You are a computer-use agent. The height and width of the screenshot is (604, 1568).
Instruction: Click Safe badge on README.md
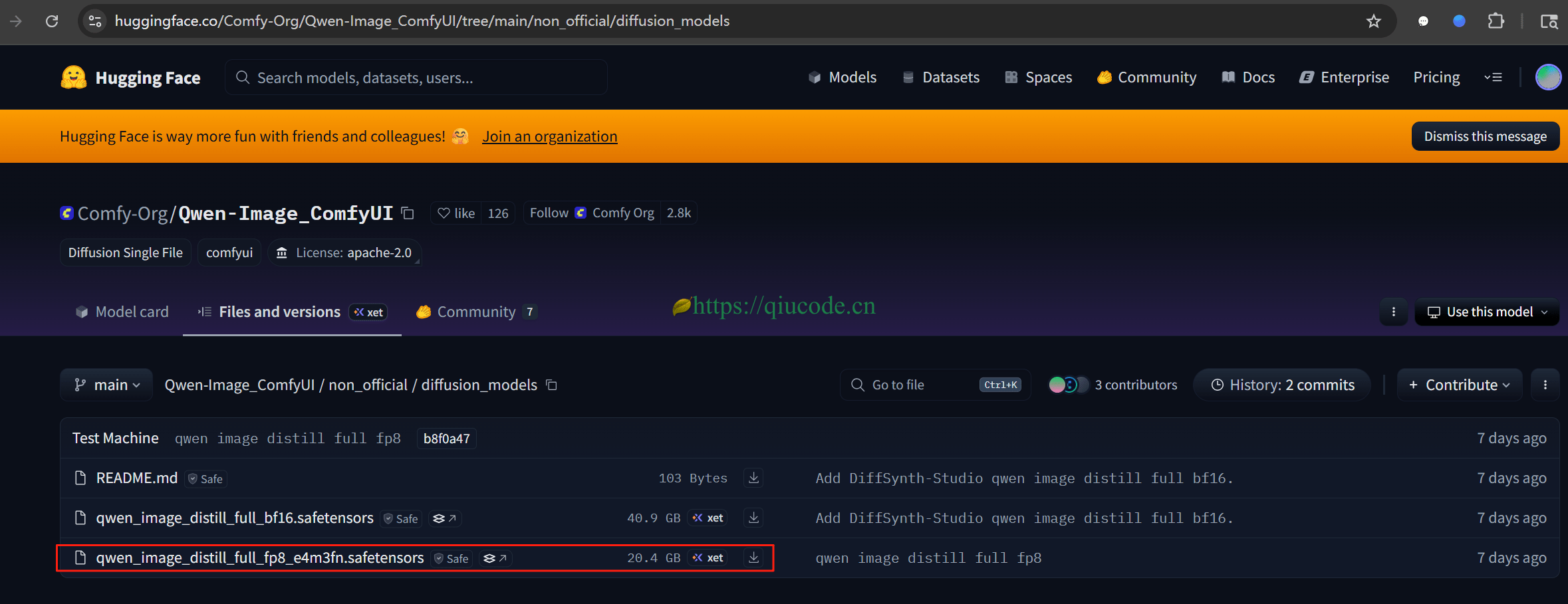(x=205, y=478)
